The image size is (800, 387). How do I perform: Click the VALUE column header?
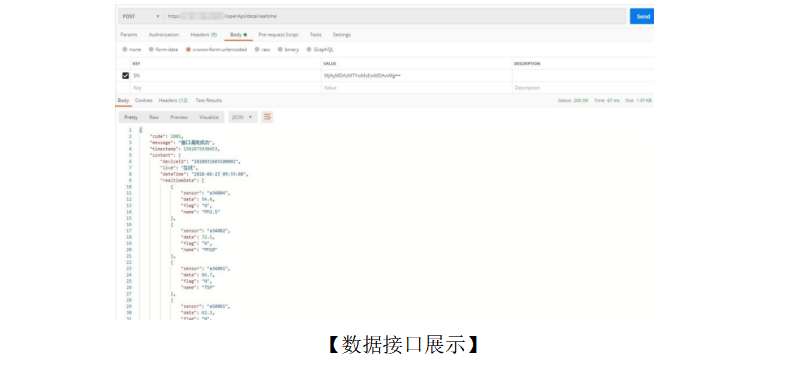click(x=329, y=64)
